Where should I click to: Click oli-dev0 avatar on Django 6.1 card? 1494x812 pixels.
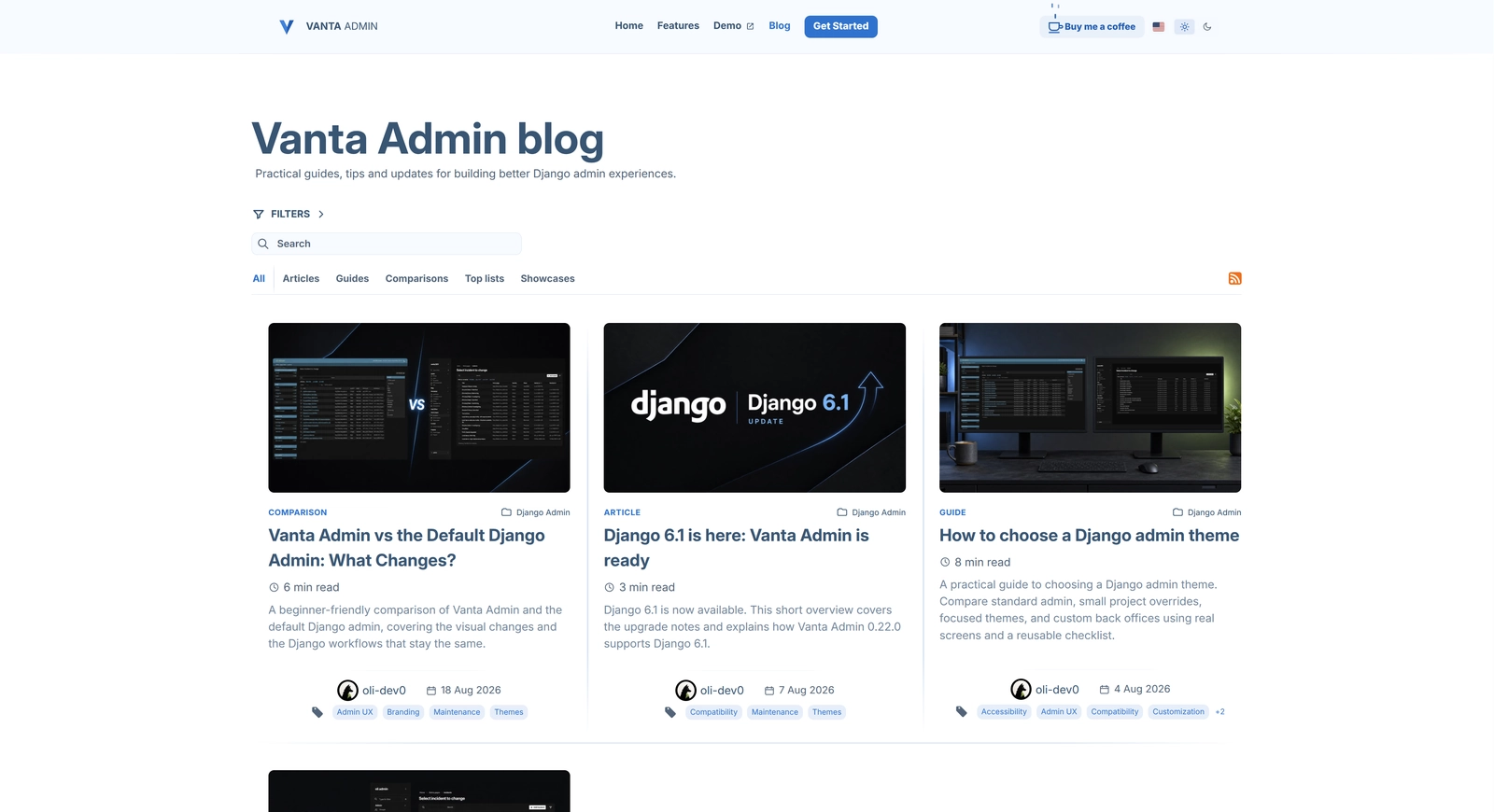click(x=686, y=691)
